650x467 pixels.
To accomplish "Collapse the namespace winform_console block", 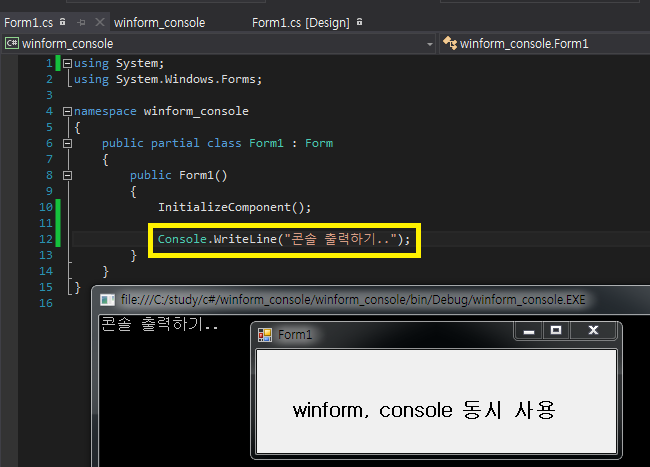I will 67,111.
